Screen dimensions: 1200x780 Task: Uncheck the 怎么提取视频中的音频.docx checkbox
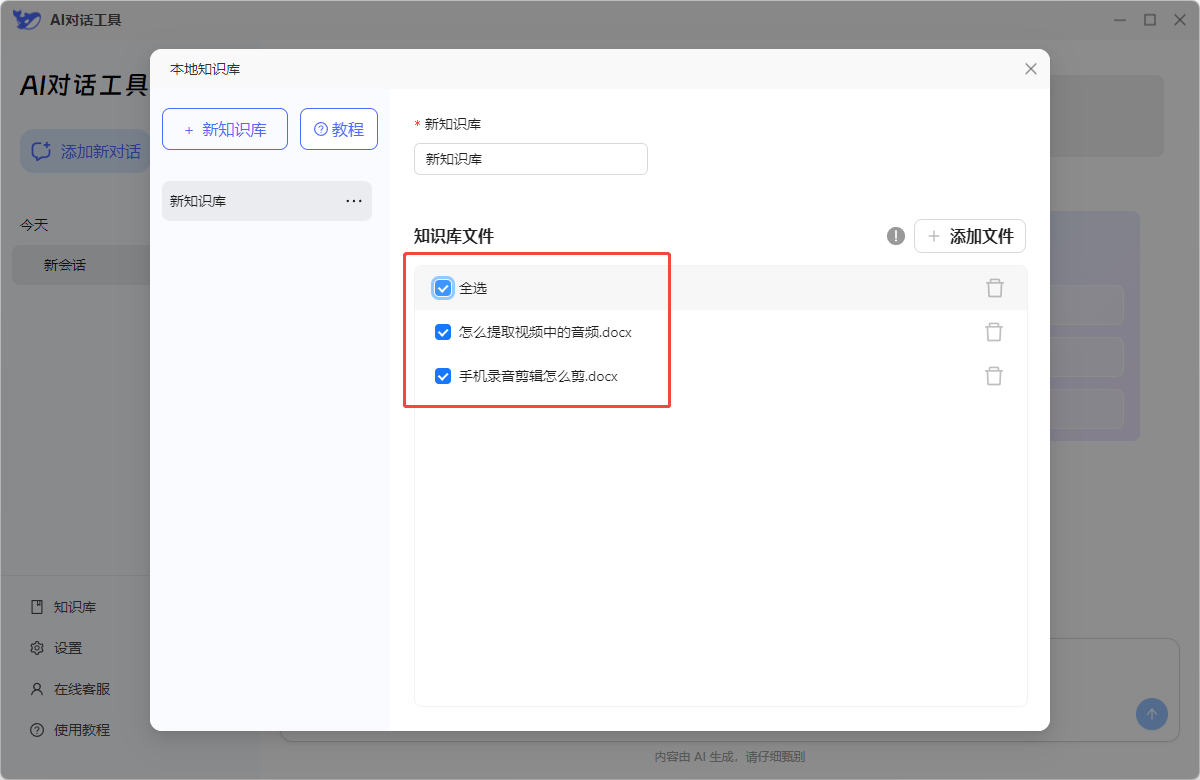(x=443, y=332)
